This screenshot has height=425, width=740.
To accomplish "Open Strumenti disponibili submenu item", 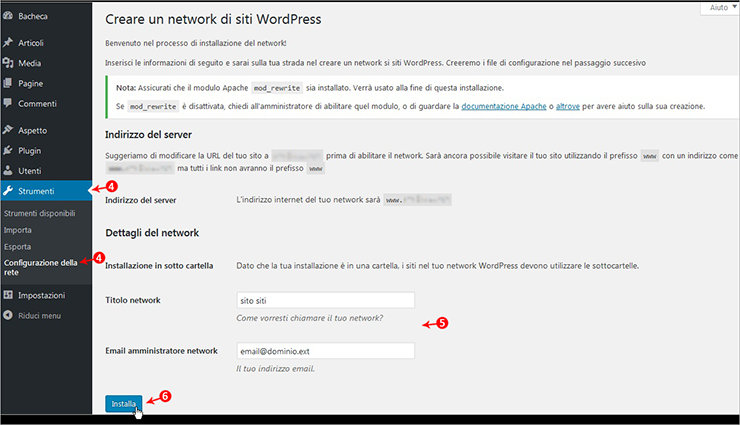I will [40, 213].
